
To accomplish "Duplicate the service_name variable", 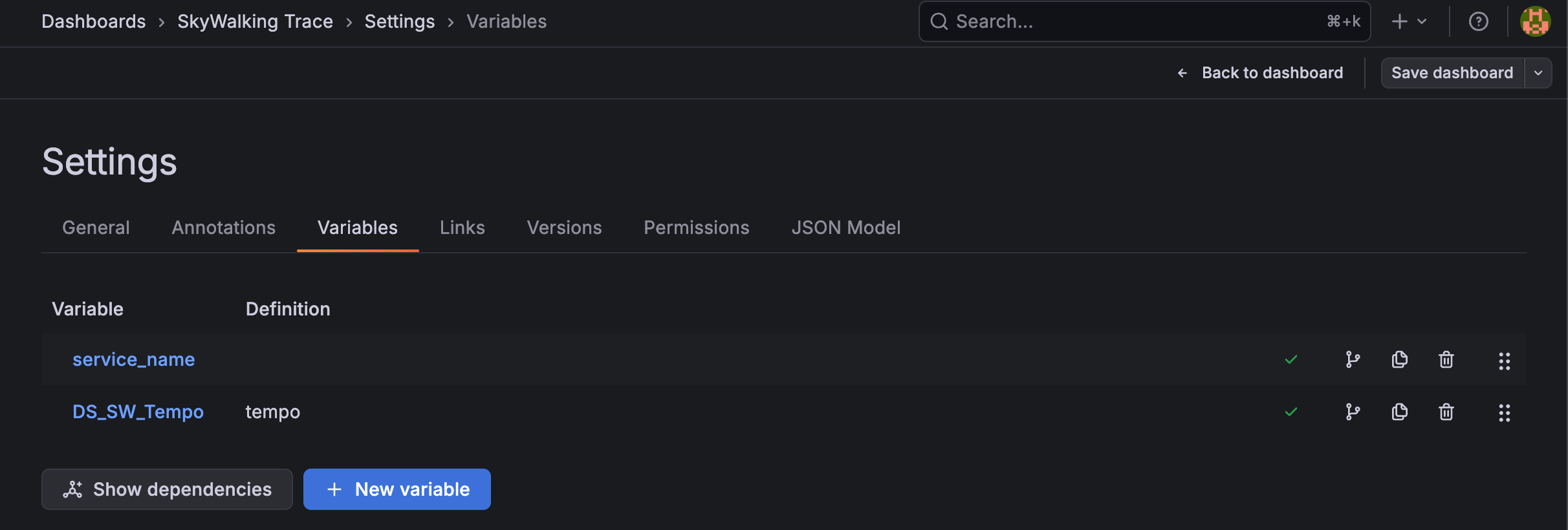I will [1399, 359].
